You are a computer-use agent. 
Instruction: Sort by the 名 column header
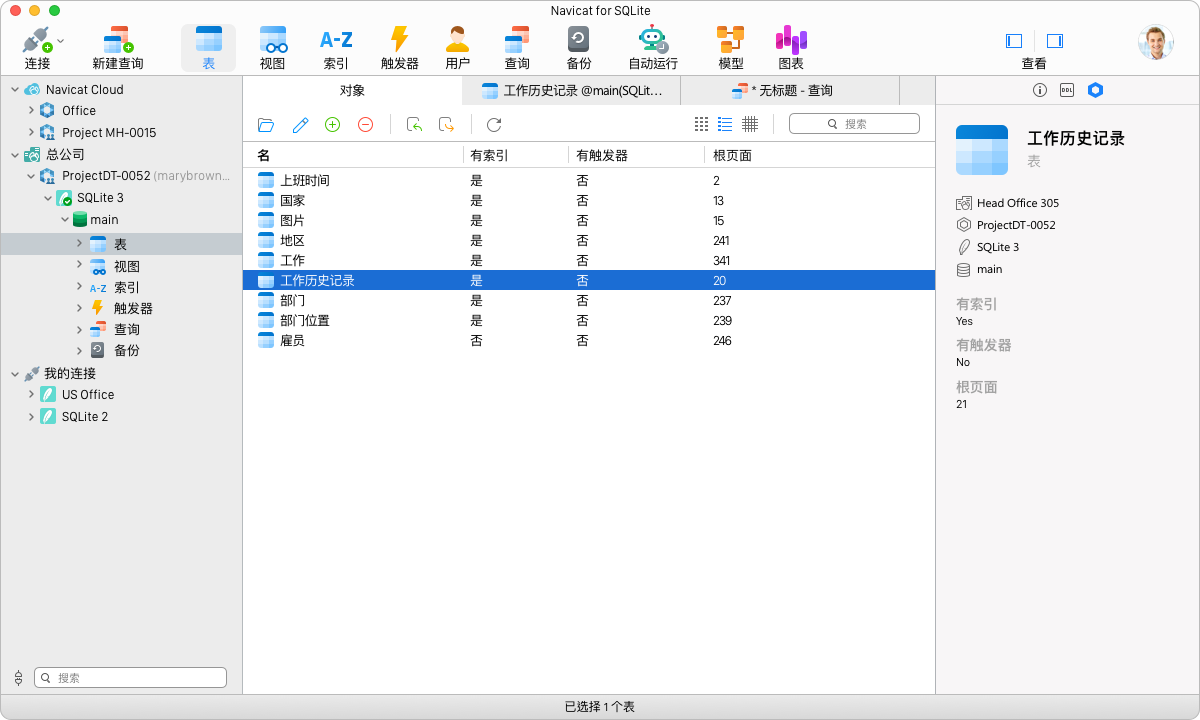[x=354, y=155]
